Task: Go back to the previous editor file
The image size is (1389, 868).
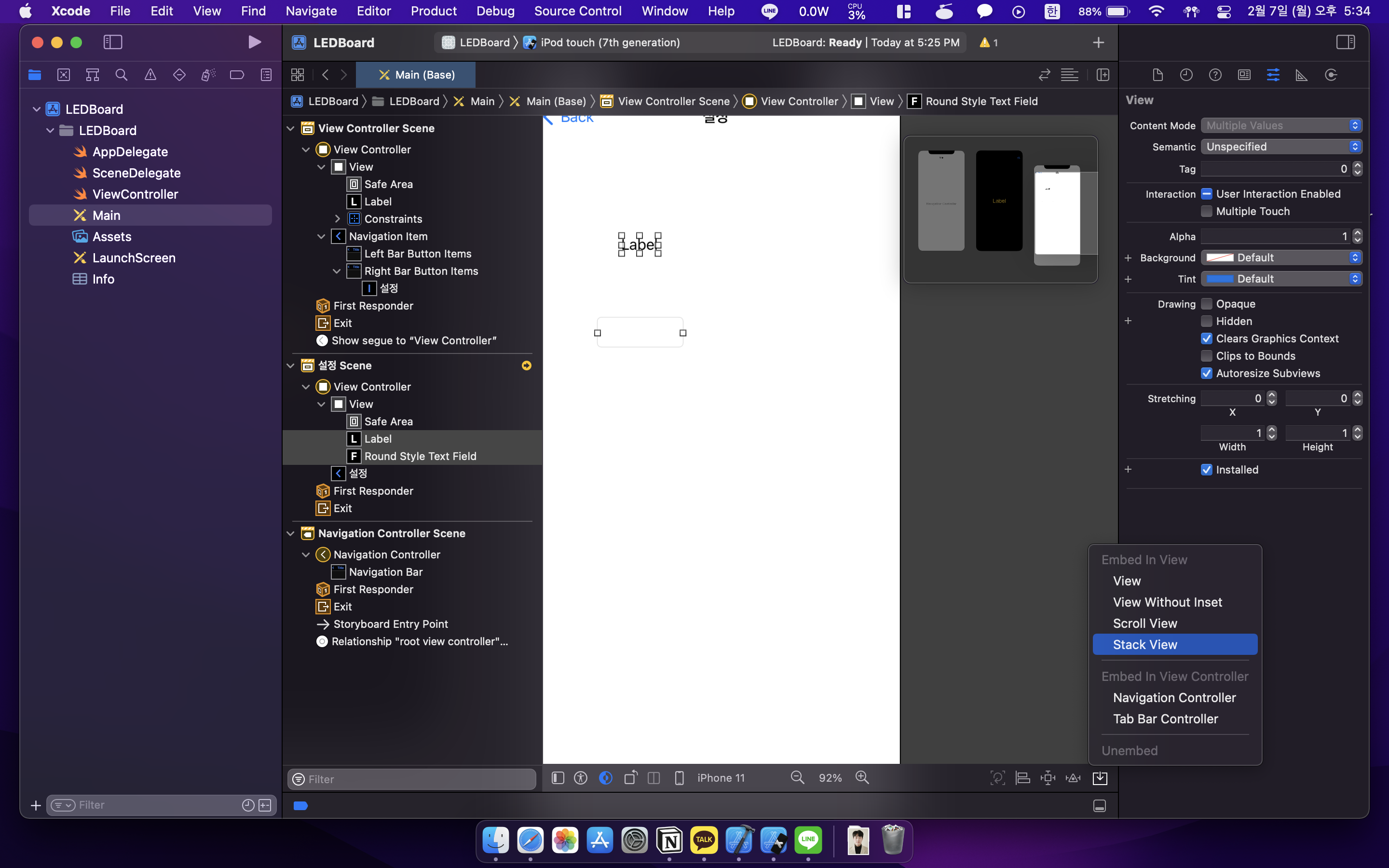Action: pos(326,75)
